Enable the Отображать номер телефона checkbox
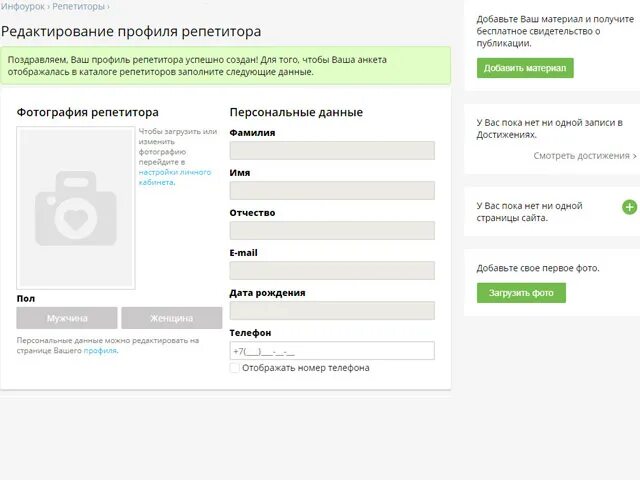This screenshot has height=480, width=640. (x=234, y=368)
